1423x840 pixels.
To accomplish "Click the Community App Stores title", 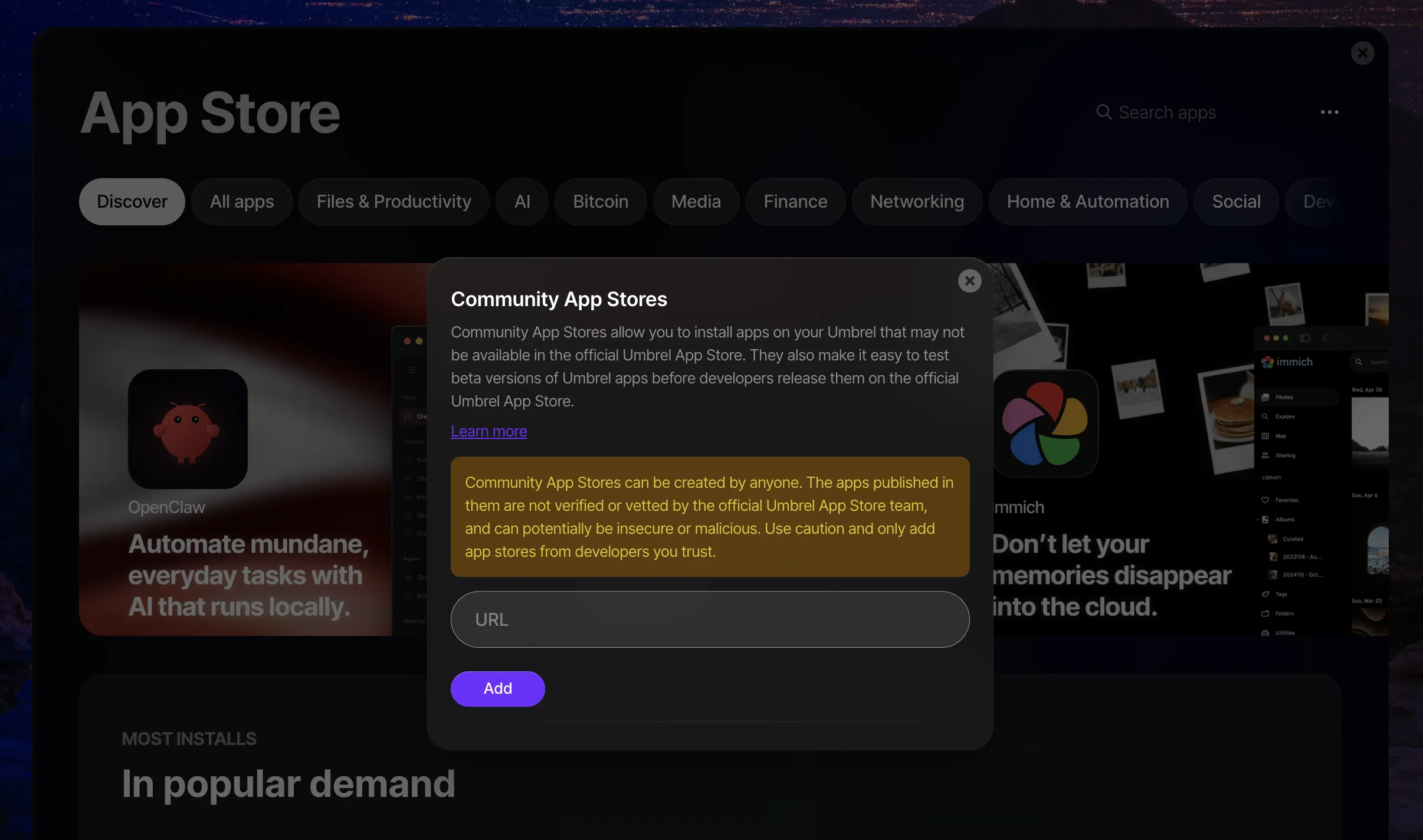I will click(x=559, y=299).
